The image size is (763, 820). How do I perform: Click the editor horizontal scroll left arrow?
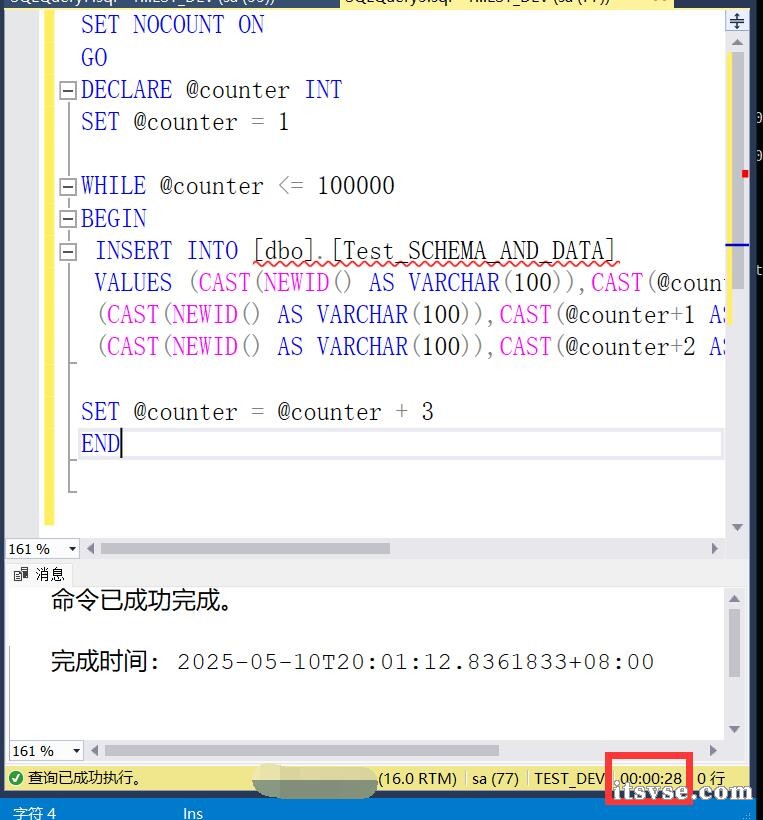tap(90, 549)
